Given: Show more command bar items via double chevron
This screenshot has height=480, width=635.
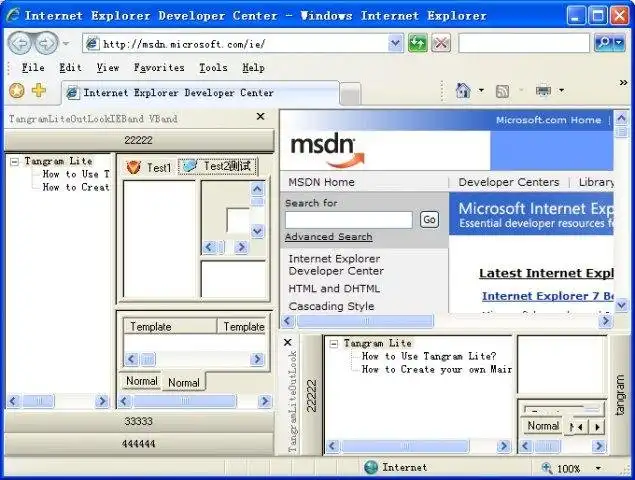Looking at the screenshot, I should pyautogui.click(x=623, y=83).
